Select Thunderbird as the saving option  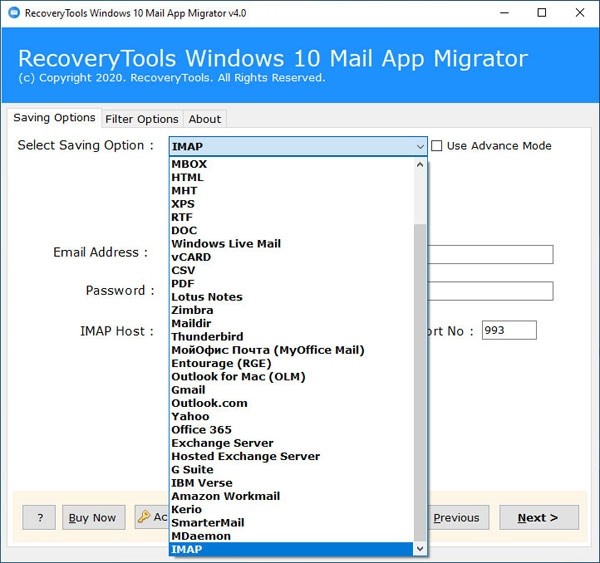pos(207,337)
